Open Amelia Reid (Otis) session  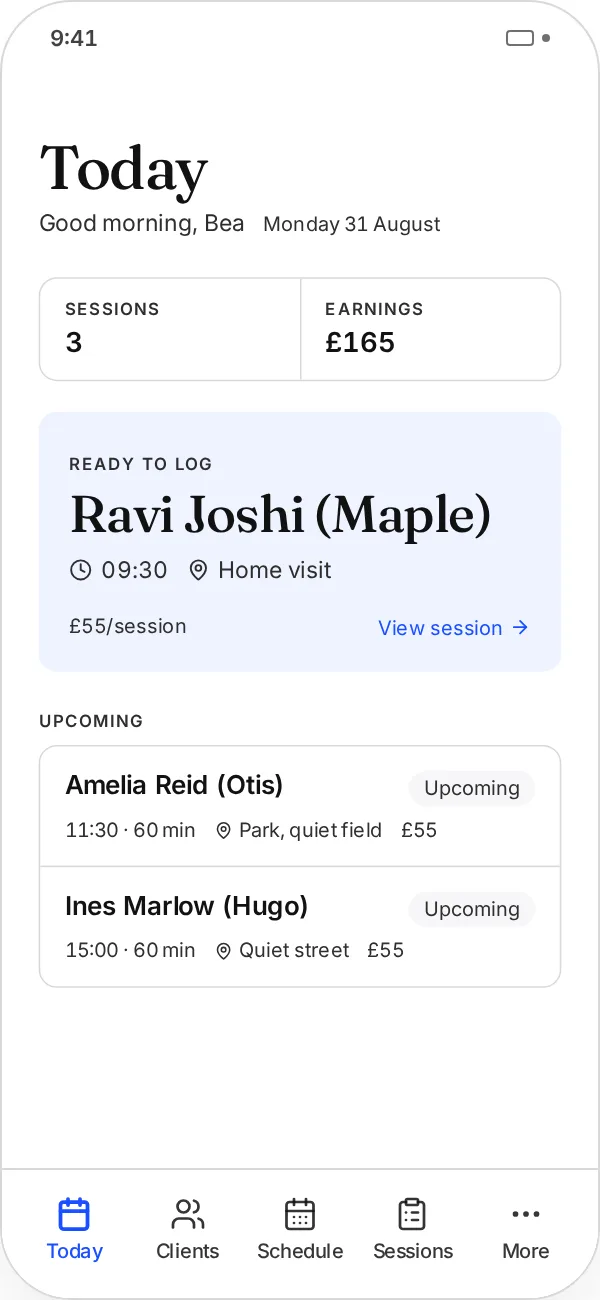[300, 806]
